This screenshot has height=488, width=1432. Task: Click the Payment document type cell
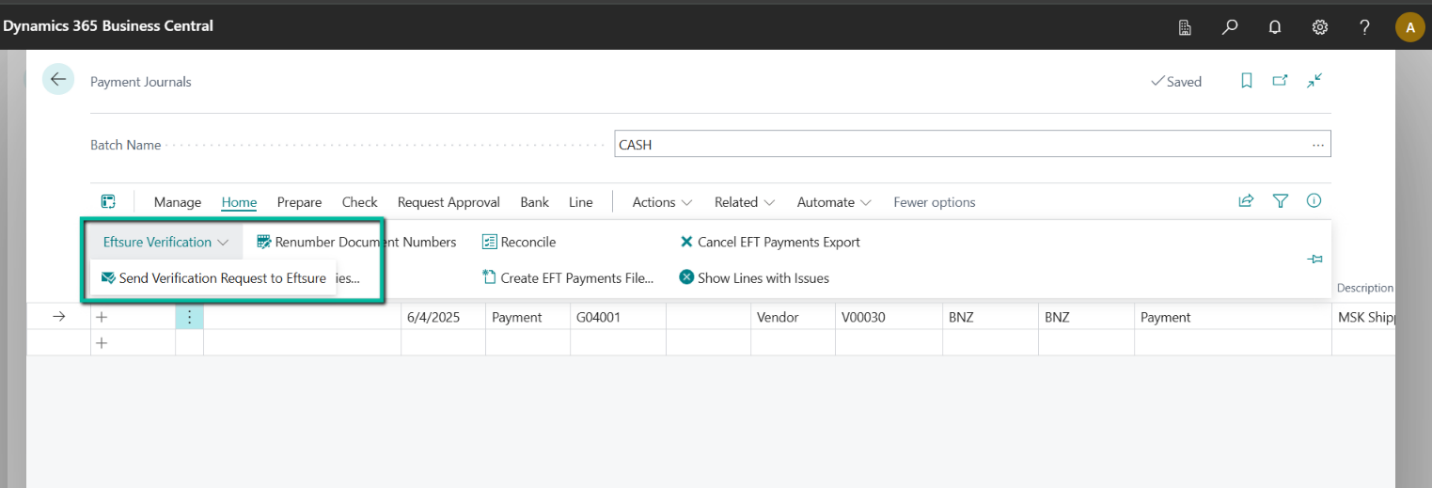point(527,317)
